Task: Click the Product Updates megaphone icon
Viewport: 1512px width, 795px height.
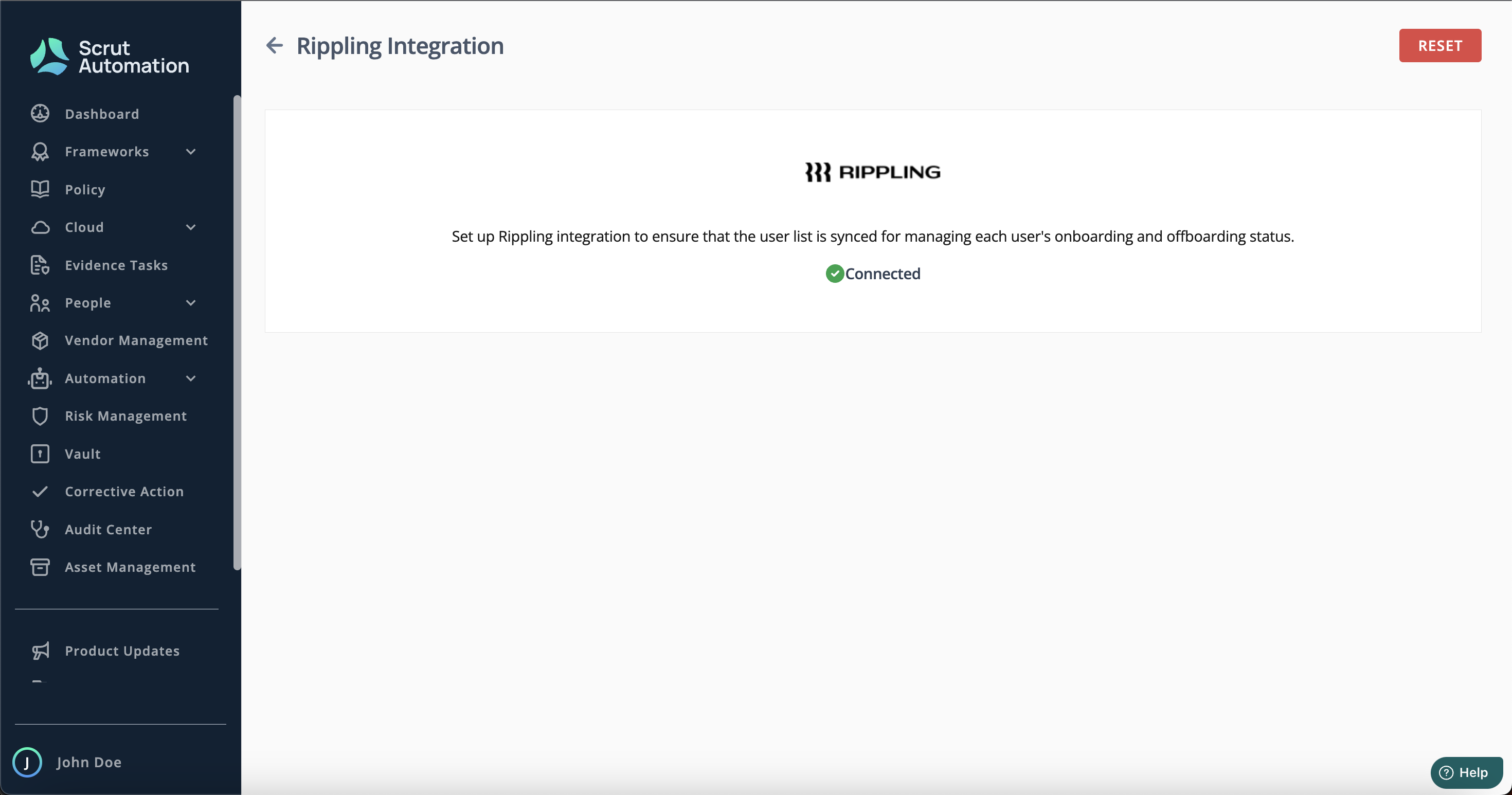Action: [x=40, y=651]
